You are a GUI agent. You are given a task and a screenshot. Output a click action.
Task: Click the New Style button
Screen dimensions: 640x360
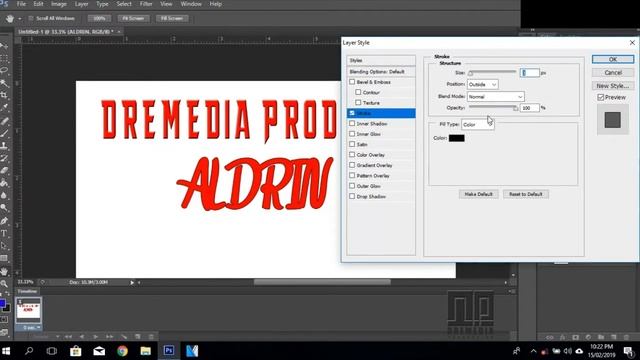coord(613,86)
